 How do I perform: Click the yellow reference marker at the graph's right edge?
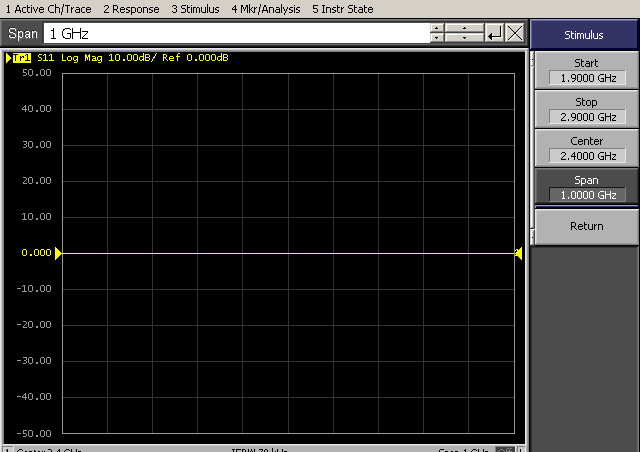518,253
